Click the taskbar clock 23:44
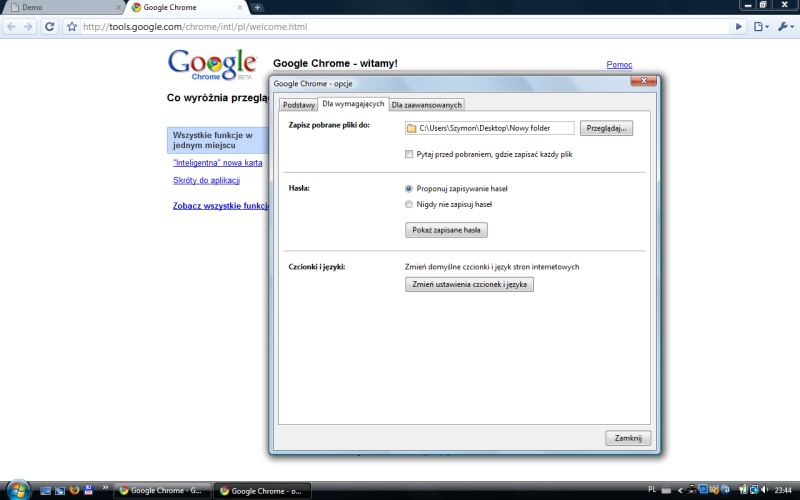The height and width of the screenshot is (500, 800). point(783,490)
